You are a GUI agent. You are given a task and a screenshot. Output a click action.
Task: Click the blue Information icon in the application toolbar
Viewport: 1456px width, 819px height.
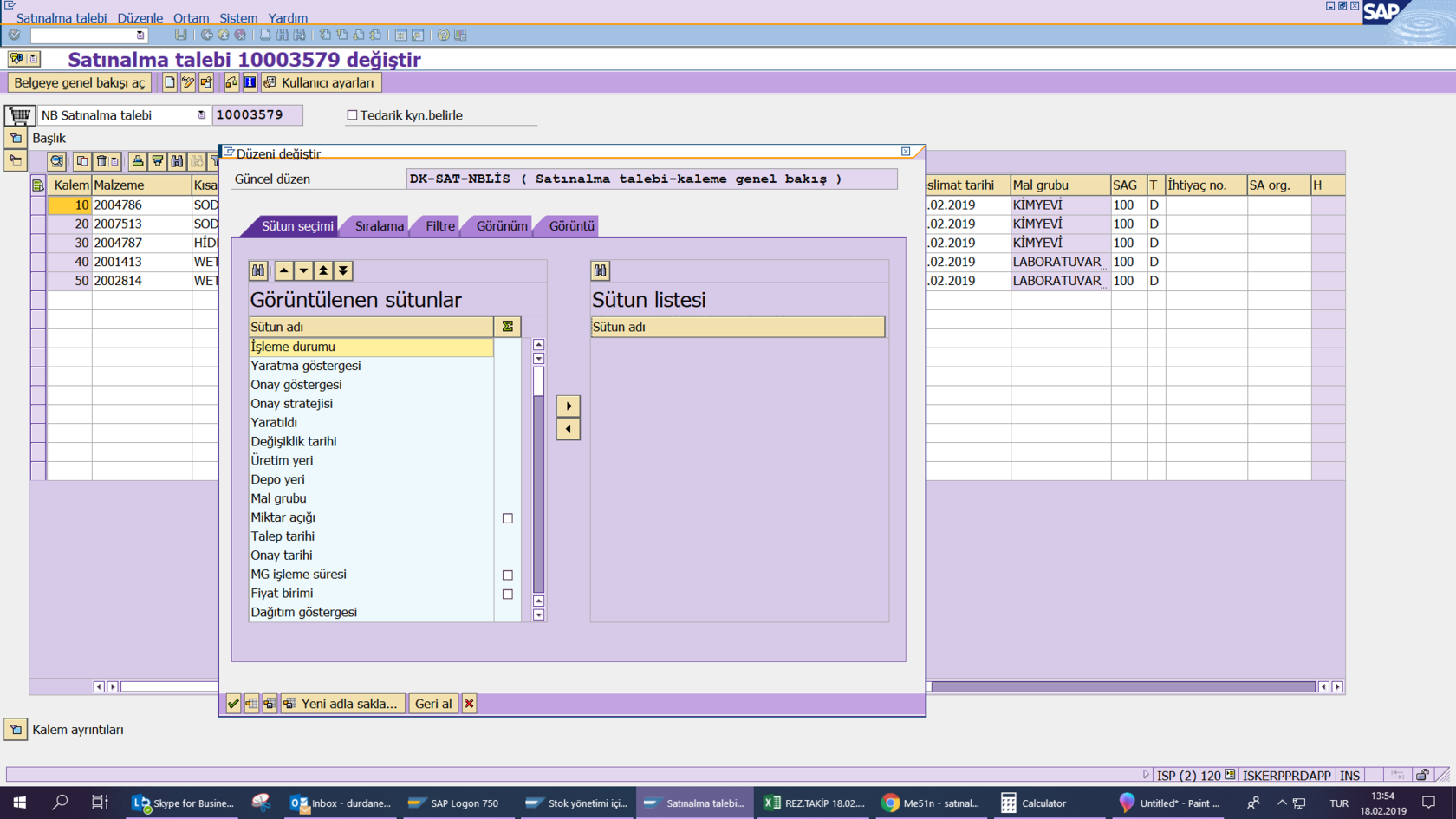250,82
